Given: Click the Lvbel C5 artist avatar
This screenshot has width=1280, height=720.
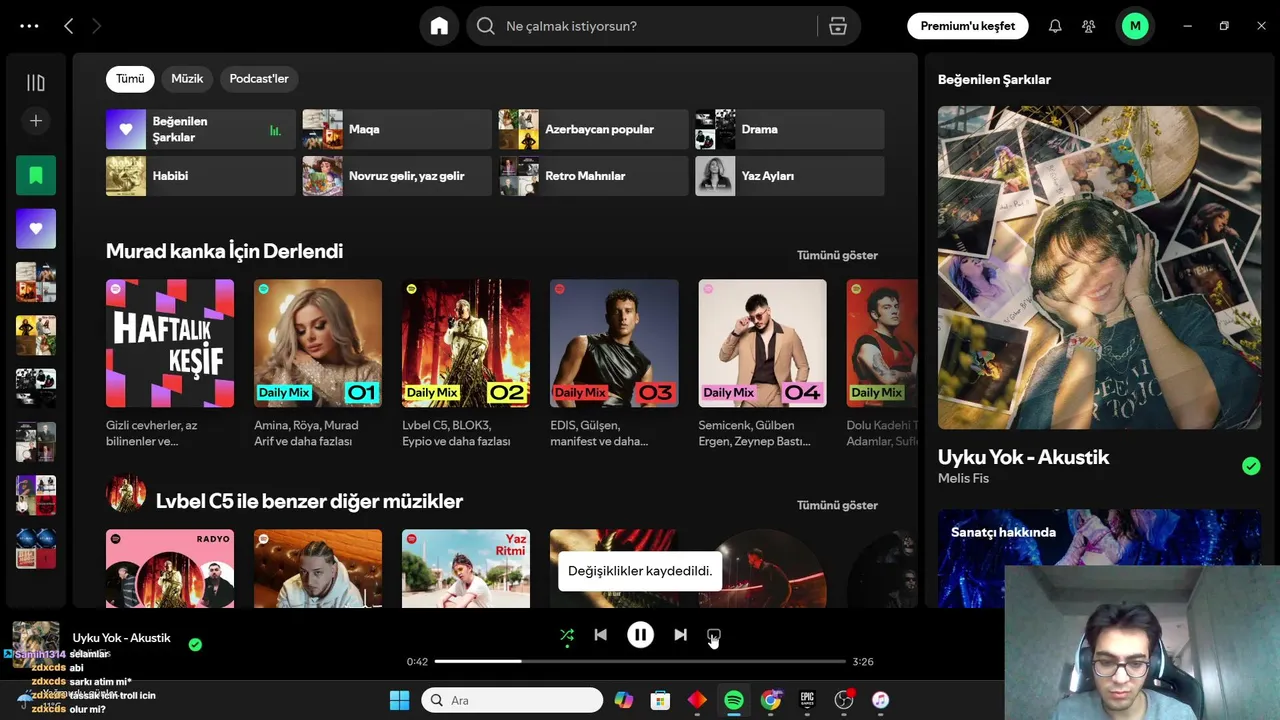Looking at the screenshot, I should (x=126, y=495).
